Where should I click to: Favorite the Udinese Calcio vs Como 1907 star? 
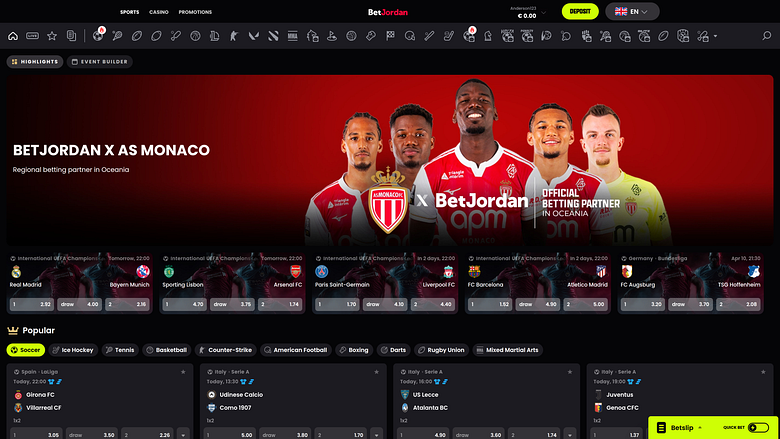tap(377, 372)
